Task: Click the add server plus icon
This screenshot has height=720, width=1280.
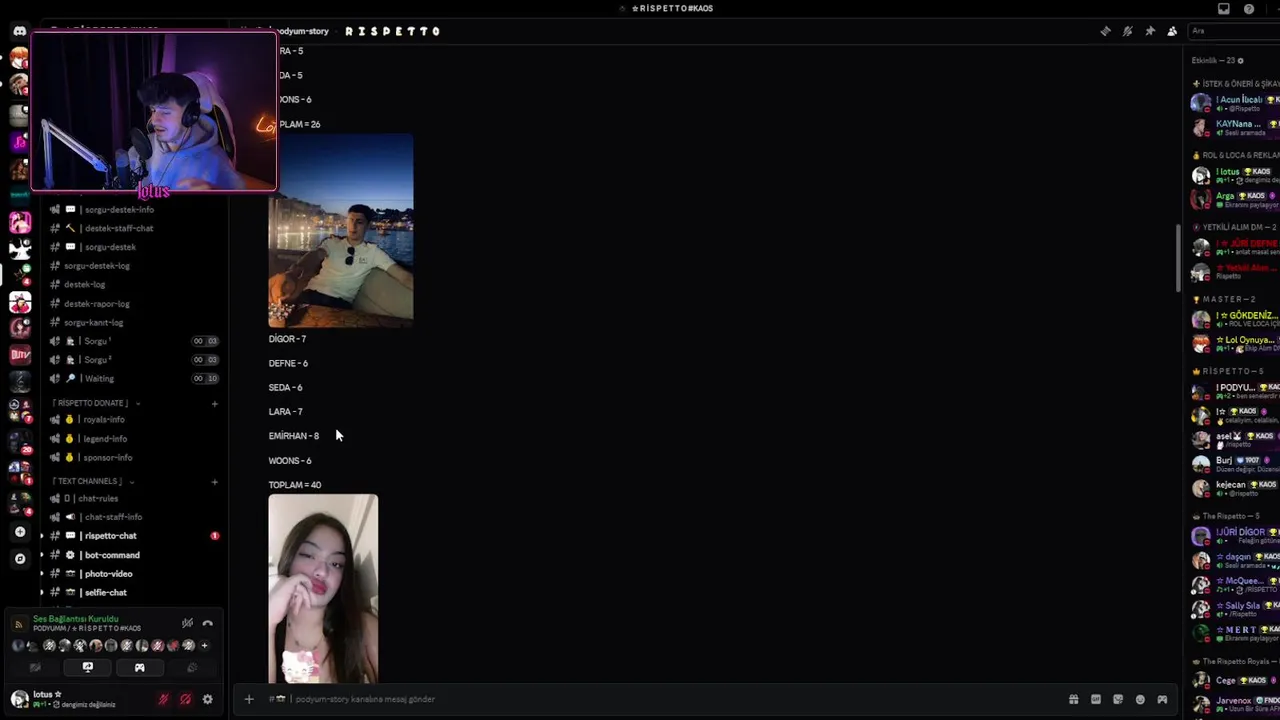Action: pos(20,532)
